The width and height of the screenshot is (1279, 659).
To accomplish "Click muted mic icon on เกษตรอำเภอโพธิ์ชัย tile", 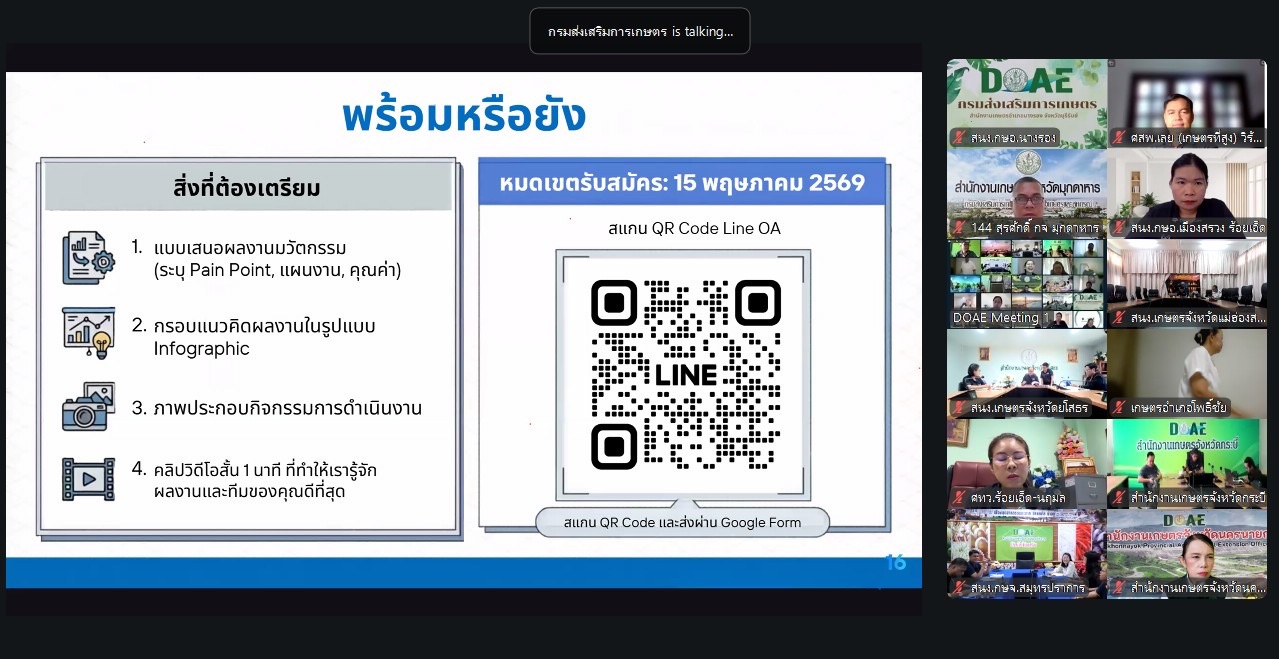I will 1119,408.
